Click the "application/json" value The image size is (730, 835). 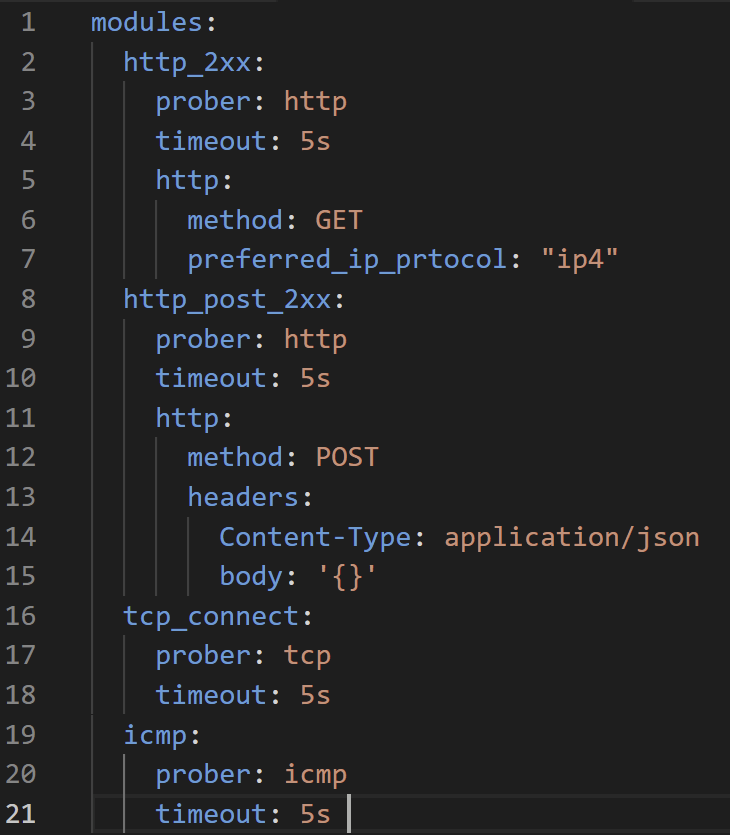(x=571, y=537)
